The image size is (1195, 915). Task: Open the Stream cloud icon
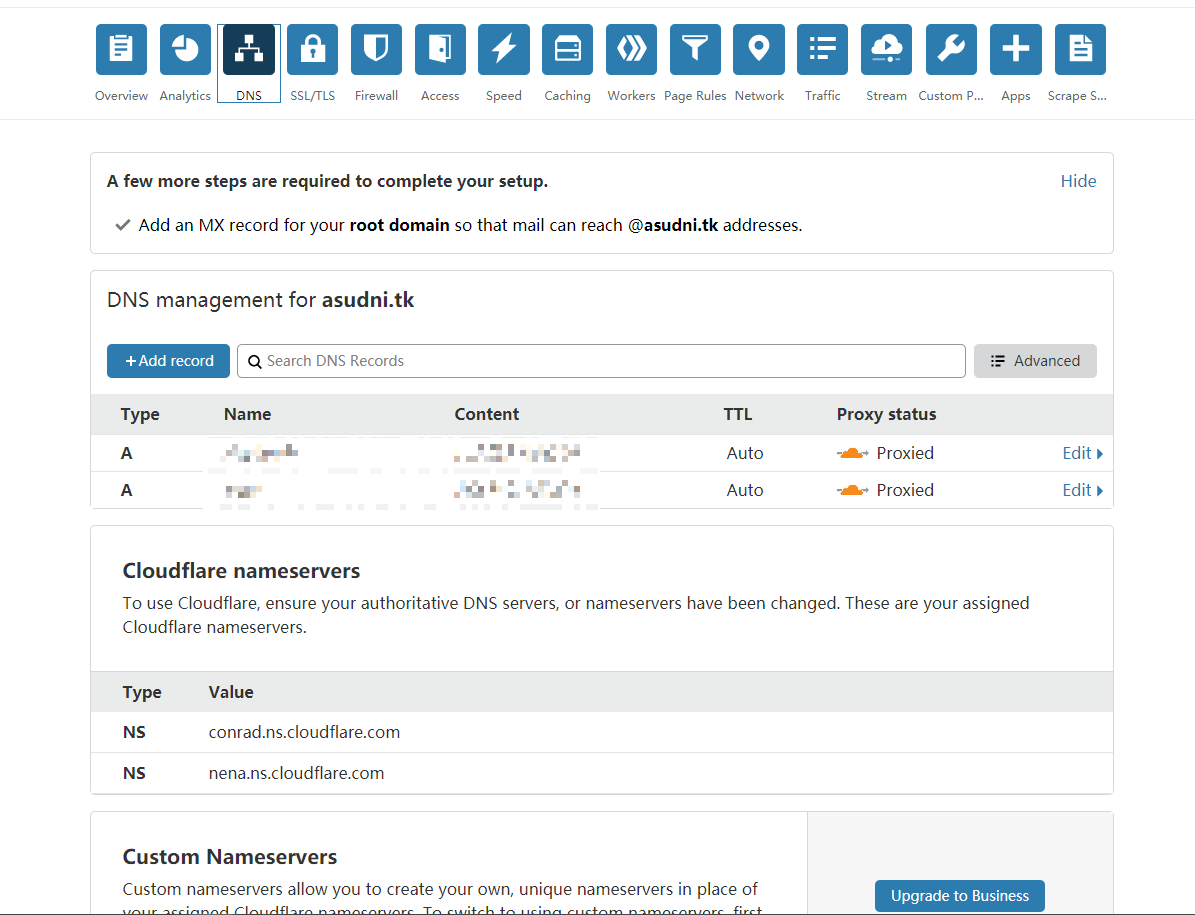tap(886, 50)
